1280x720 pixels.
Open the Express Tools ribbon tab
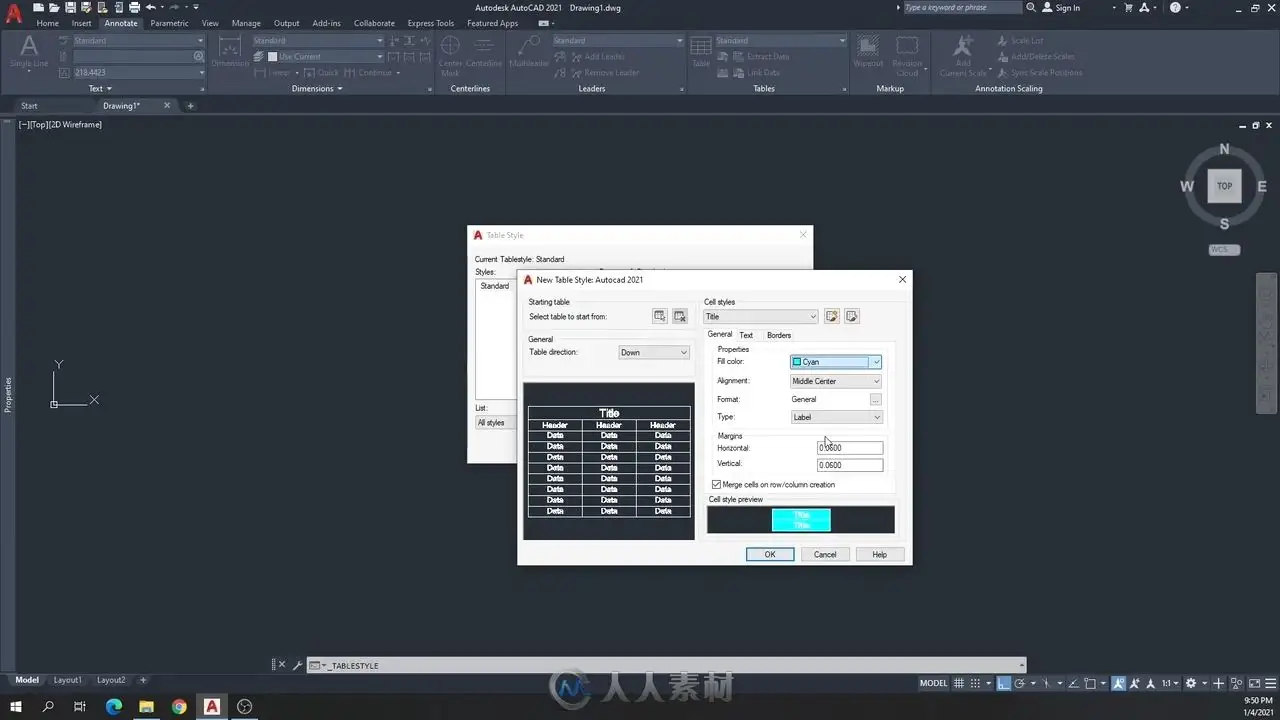click(431, 23)
